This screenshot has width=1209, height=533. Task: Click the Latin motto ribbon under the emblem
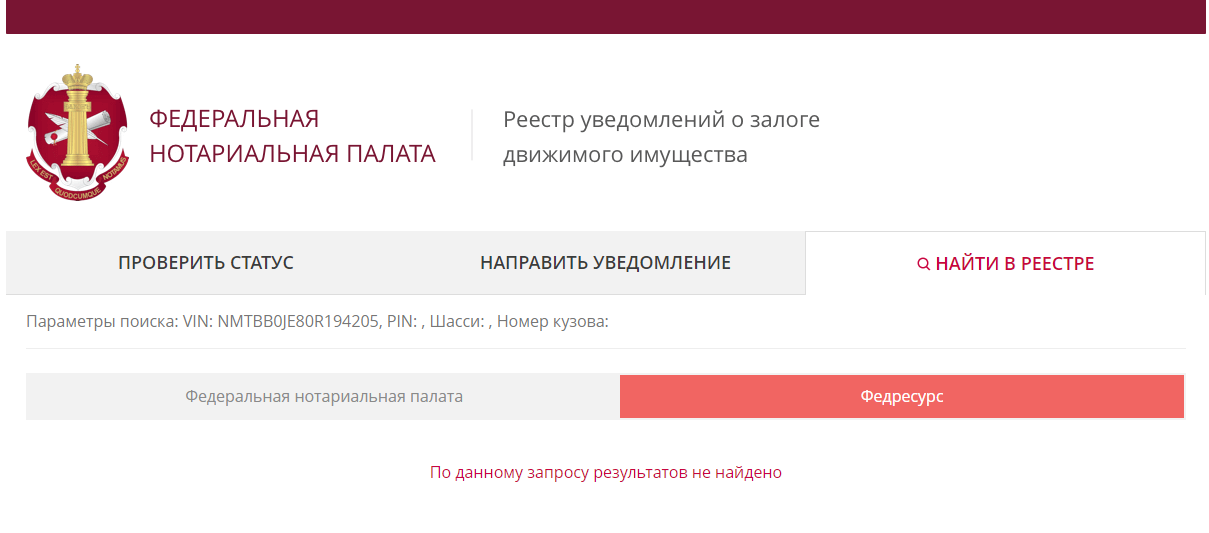tap(78, 180)
